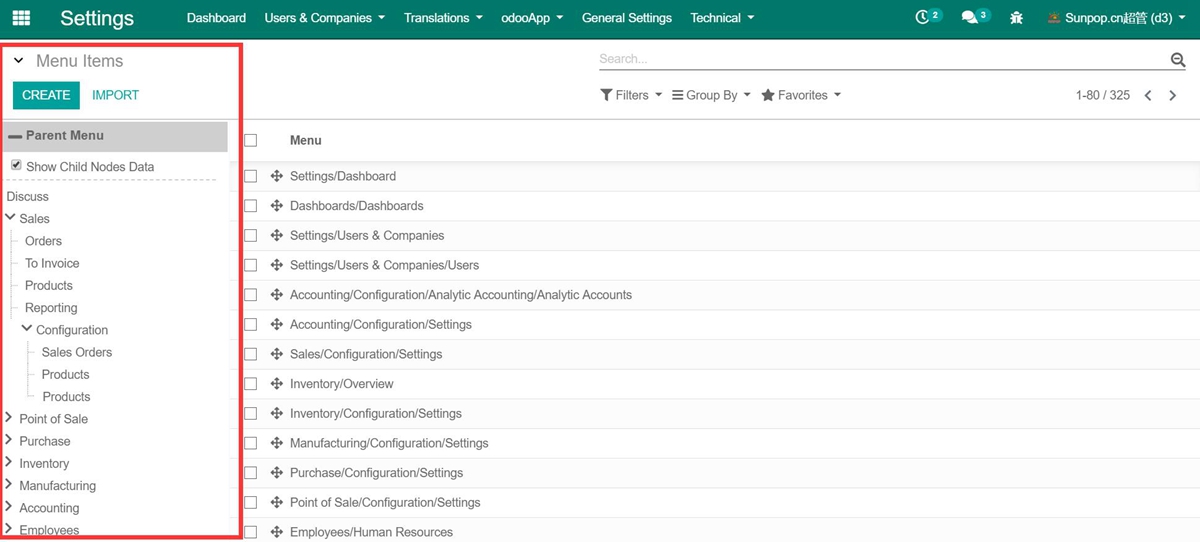Click the IMPORT button

tap(115, 95)
